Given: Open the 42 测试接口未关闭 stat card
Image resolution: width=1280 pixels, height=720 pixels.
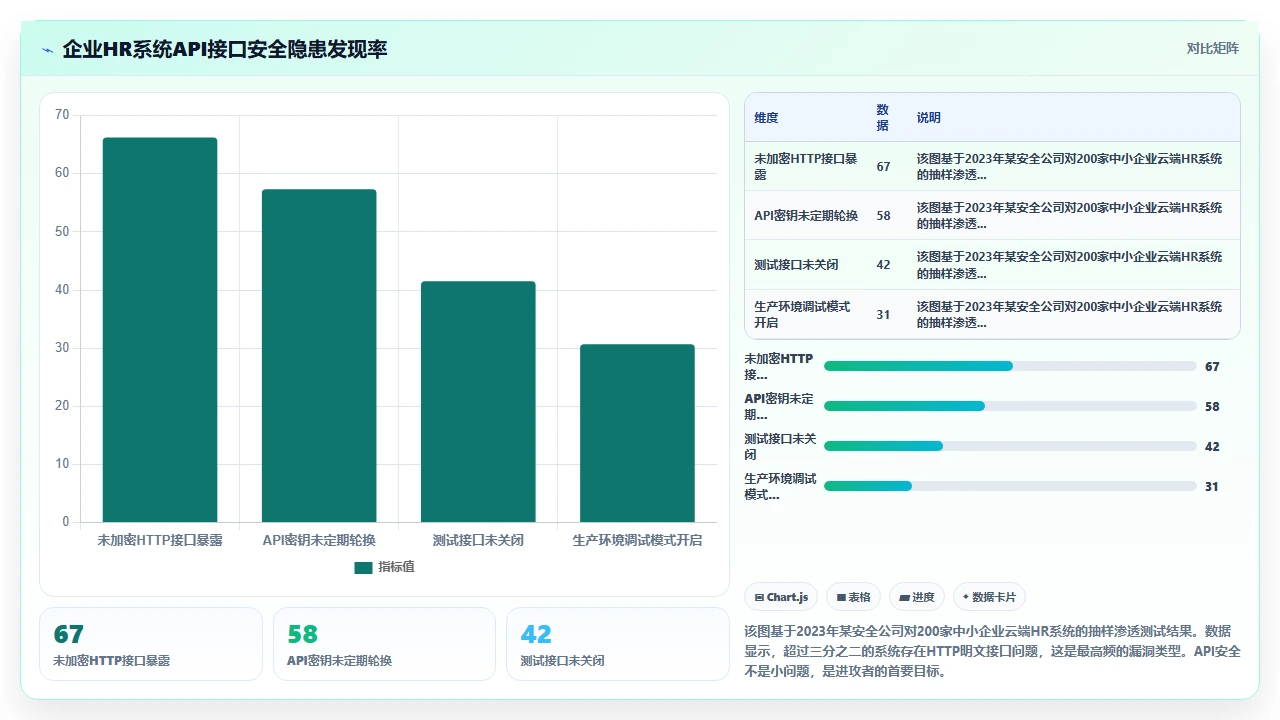Looking at the screenshot, I should 618,644.
